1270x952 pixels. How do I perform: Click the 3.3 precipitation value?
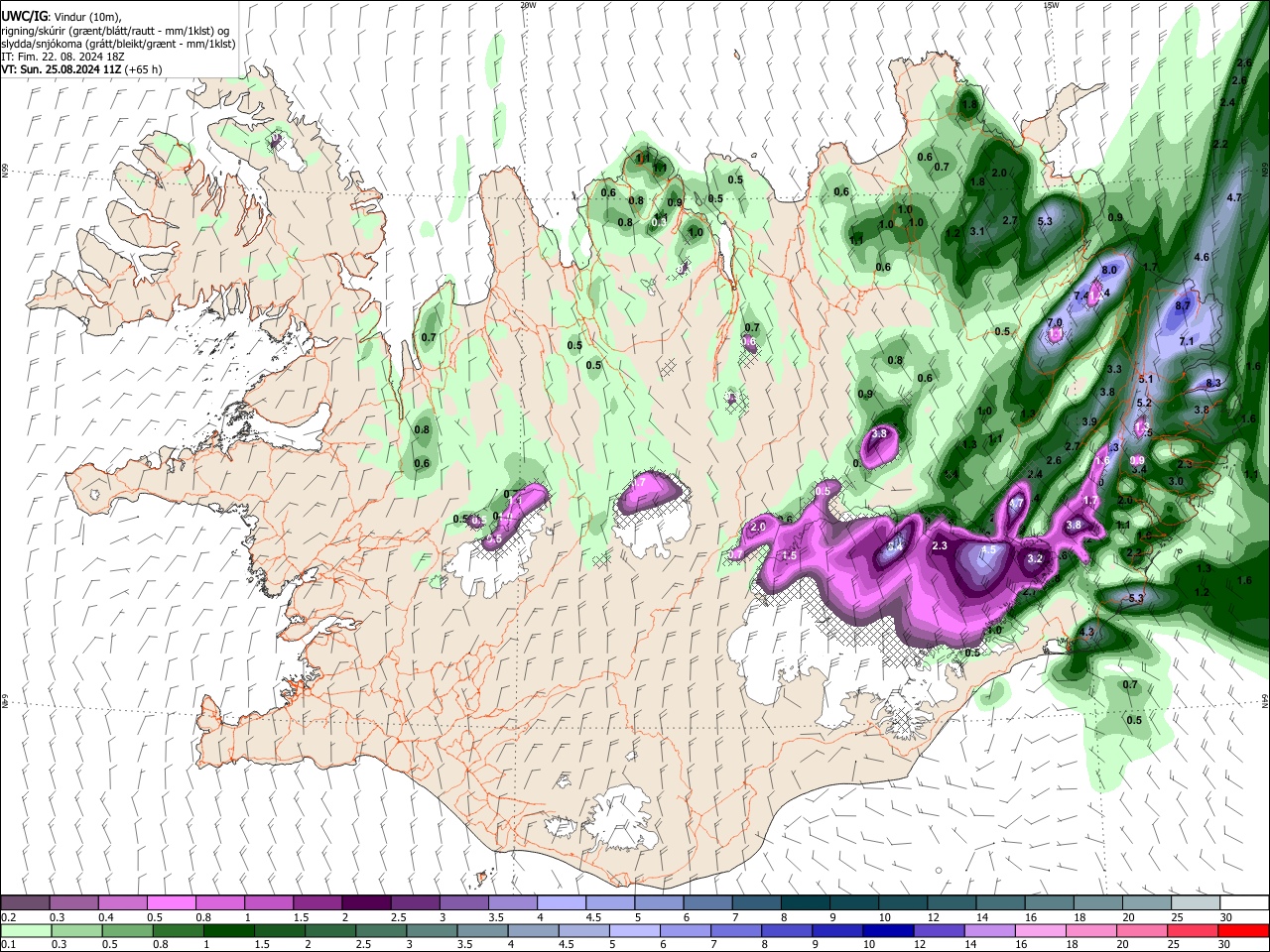(x=1114, y=369)
